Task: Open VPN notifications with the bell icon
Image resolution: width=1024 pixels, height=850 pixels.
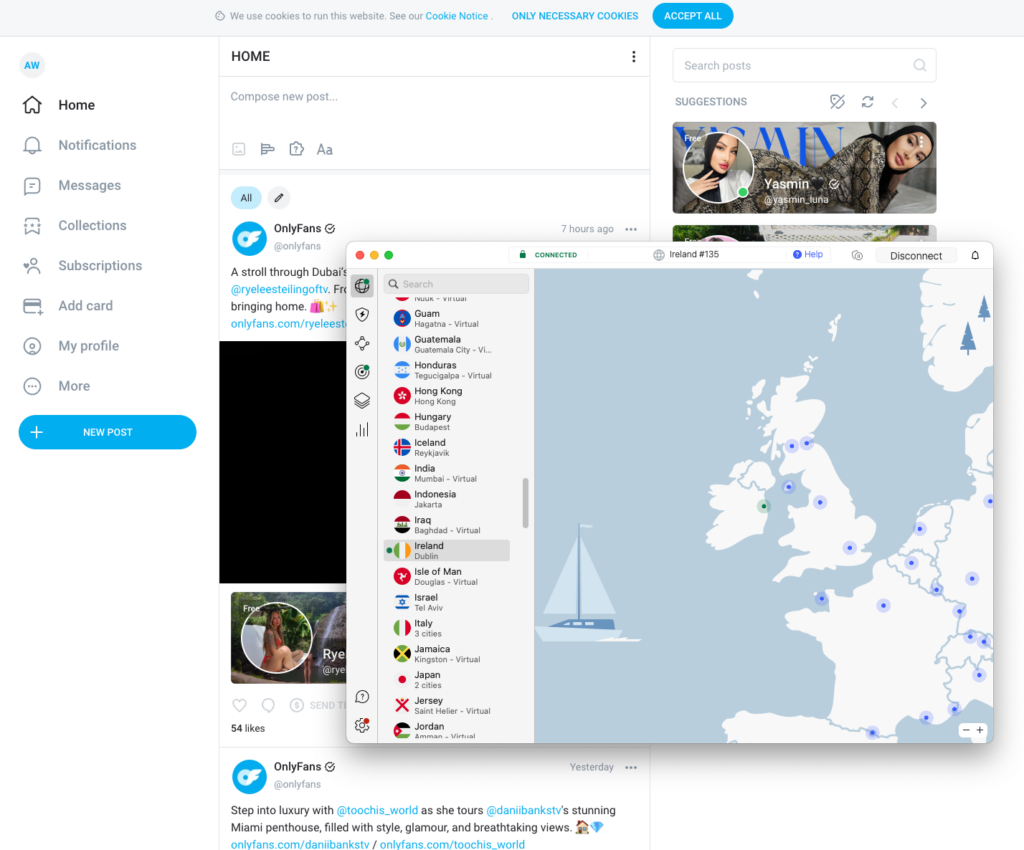Action: (x=975, y=255)
